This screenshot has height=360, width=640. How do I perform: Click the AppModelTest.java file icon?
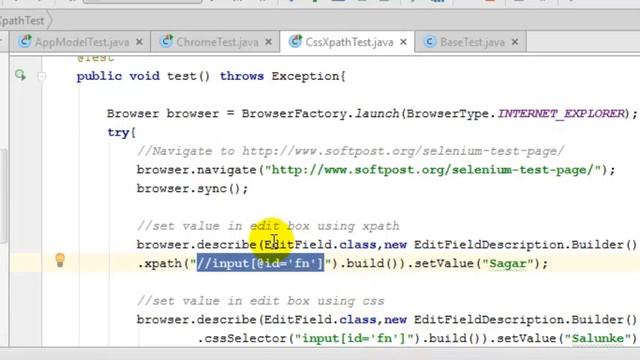click(x=25, y=41)
